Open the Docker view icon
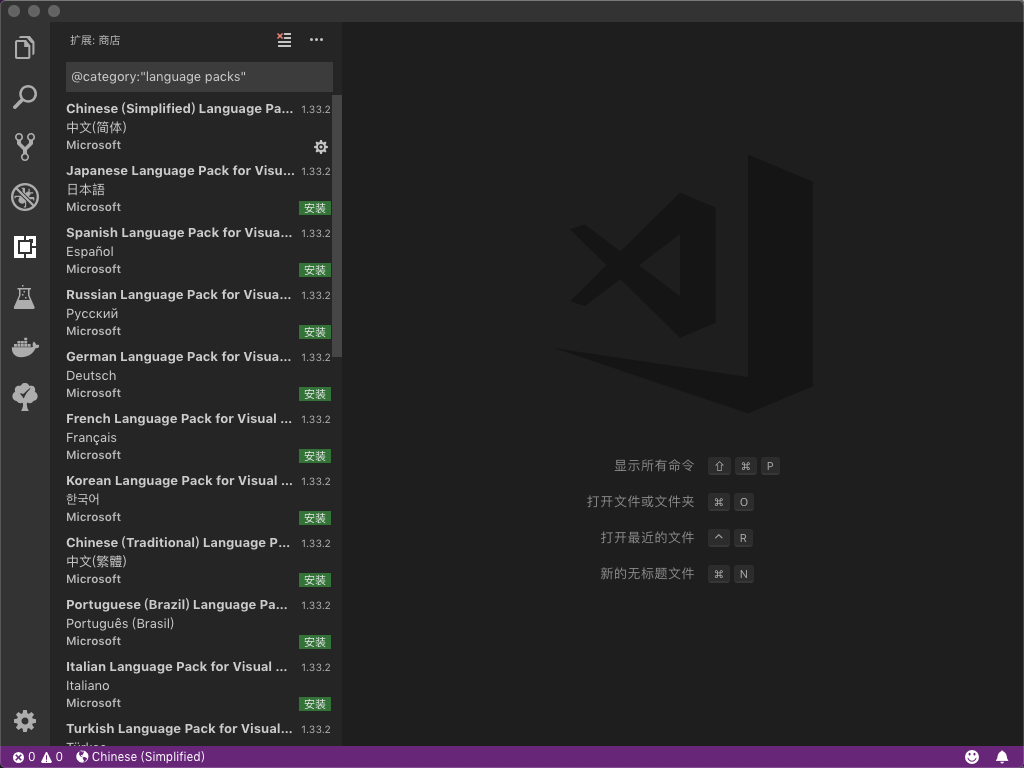 pos(25,347)
